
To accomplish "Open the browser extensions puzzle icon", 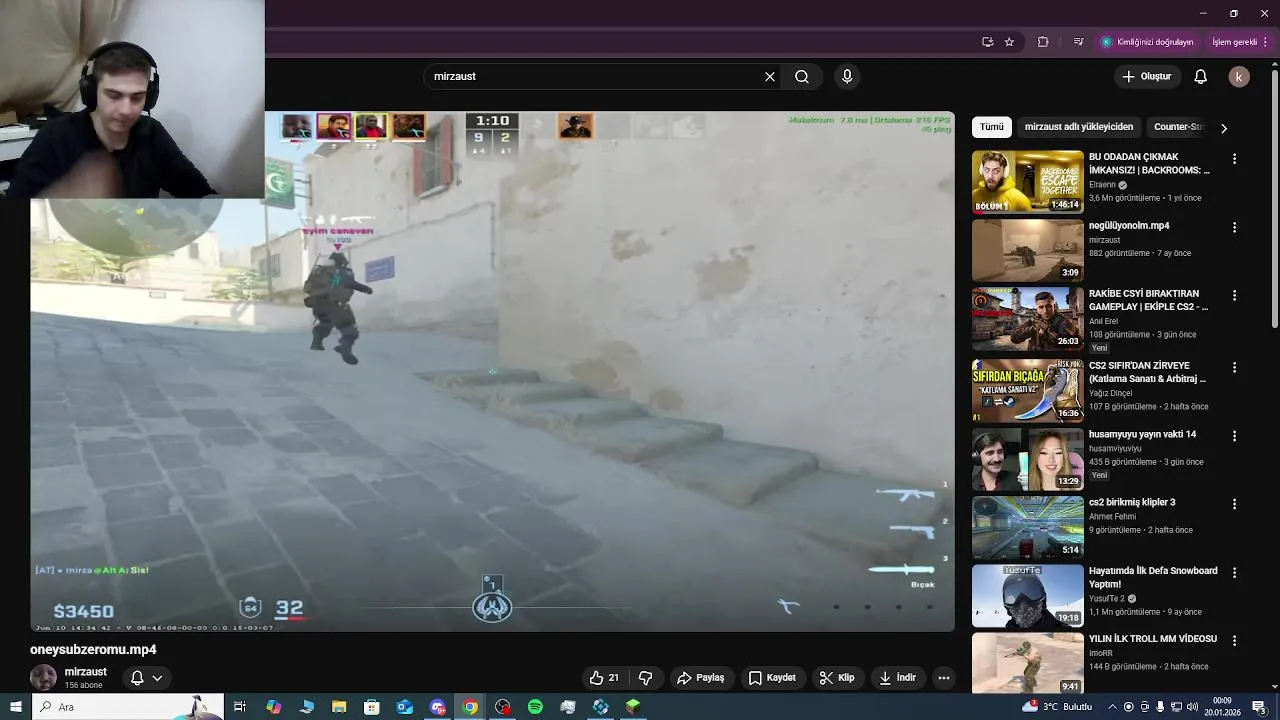I will (x=1043, y=42).
